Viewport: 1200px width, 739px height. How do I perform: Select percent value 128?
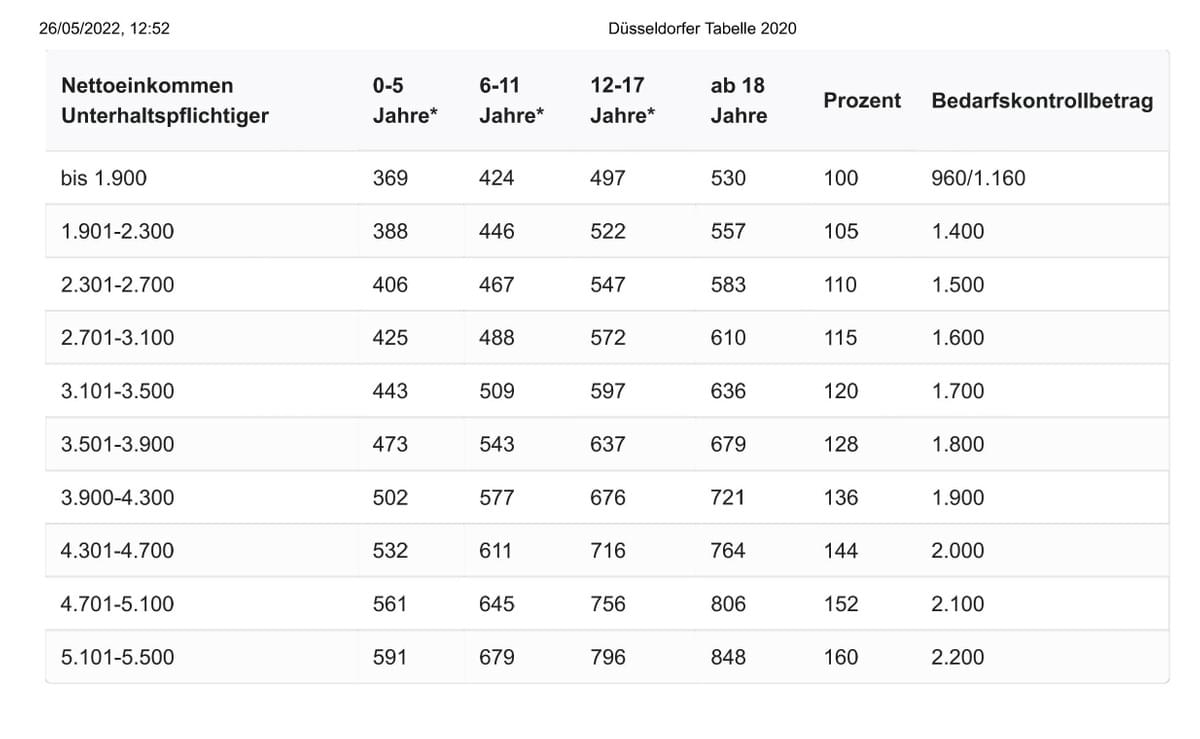[841, 444]
